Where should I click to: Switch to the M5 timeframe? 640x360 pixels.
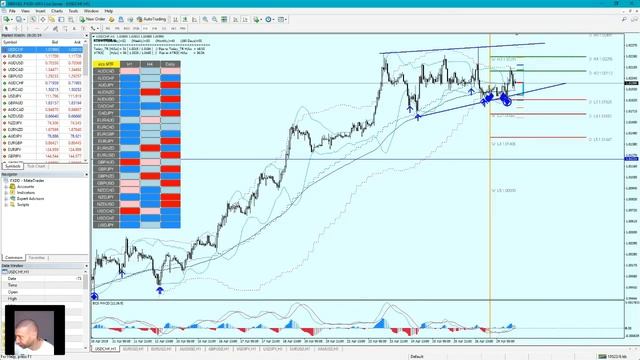coord(117,29)
